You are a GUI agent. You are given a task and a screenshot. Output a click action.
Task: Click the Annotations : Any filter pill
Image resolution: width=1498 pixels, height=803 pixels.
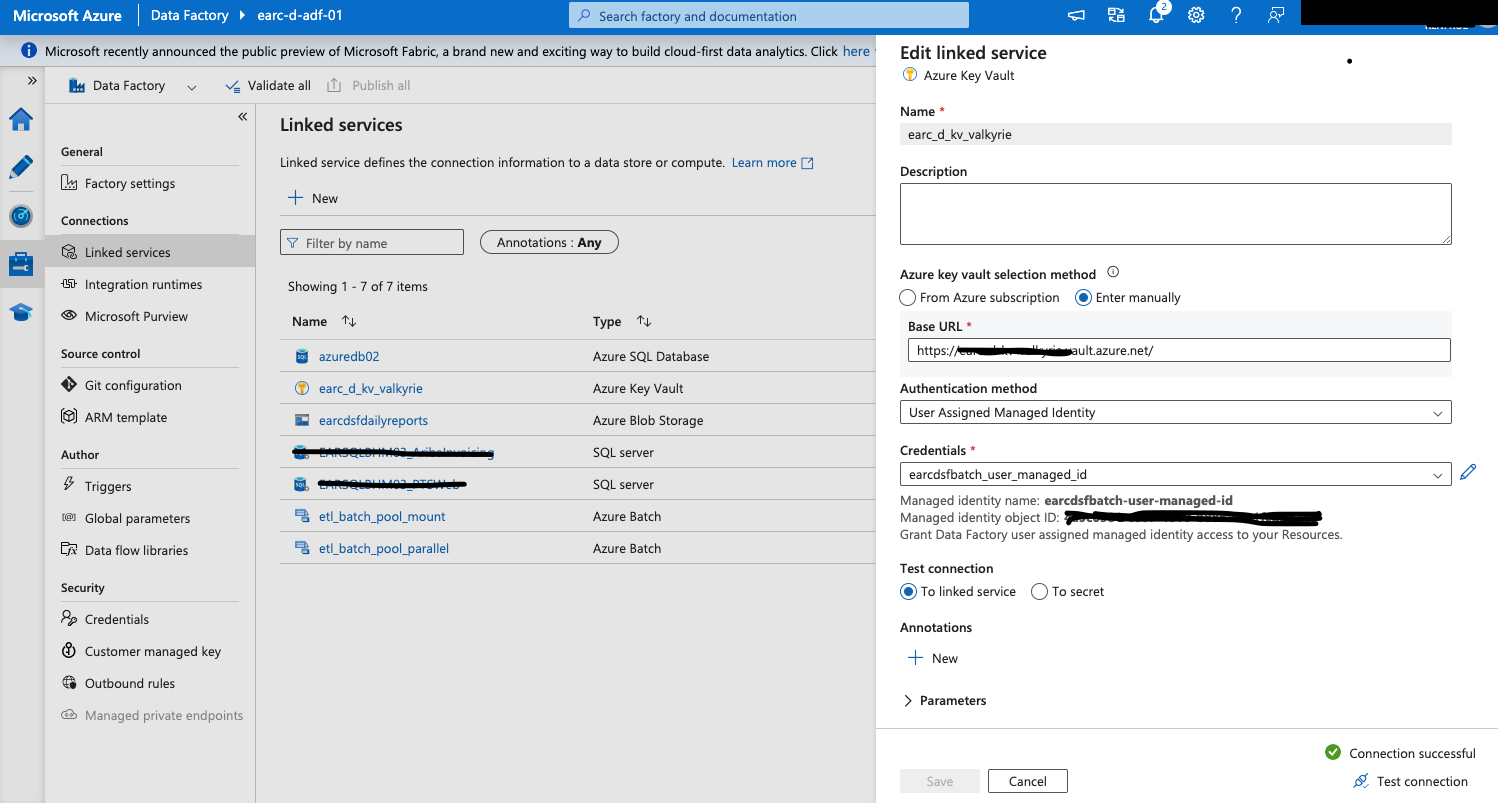pyautogui.click(x=549, y=242)
